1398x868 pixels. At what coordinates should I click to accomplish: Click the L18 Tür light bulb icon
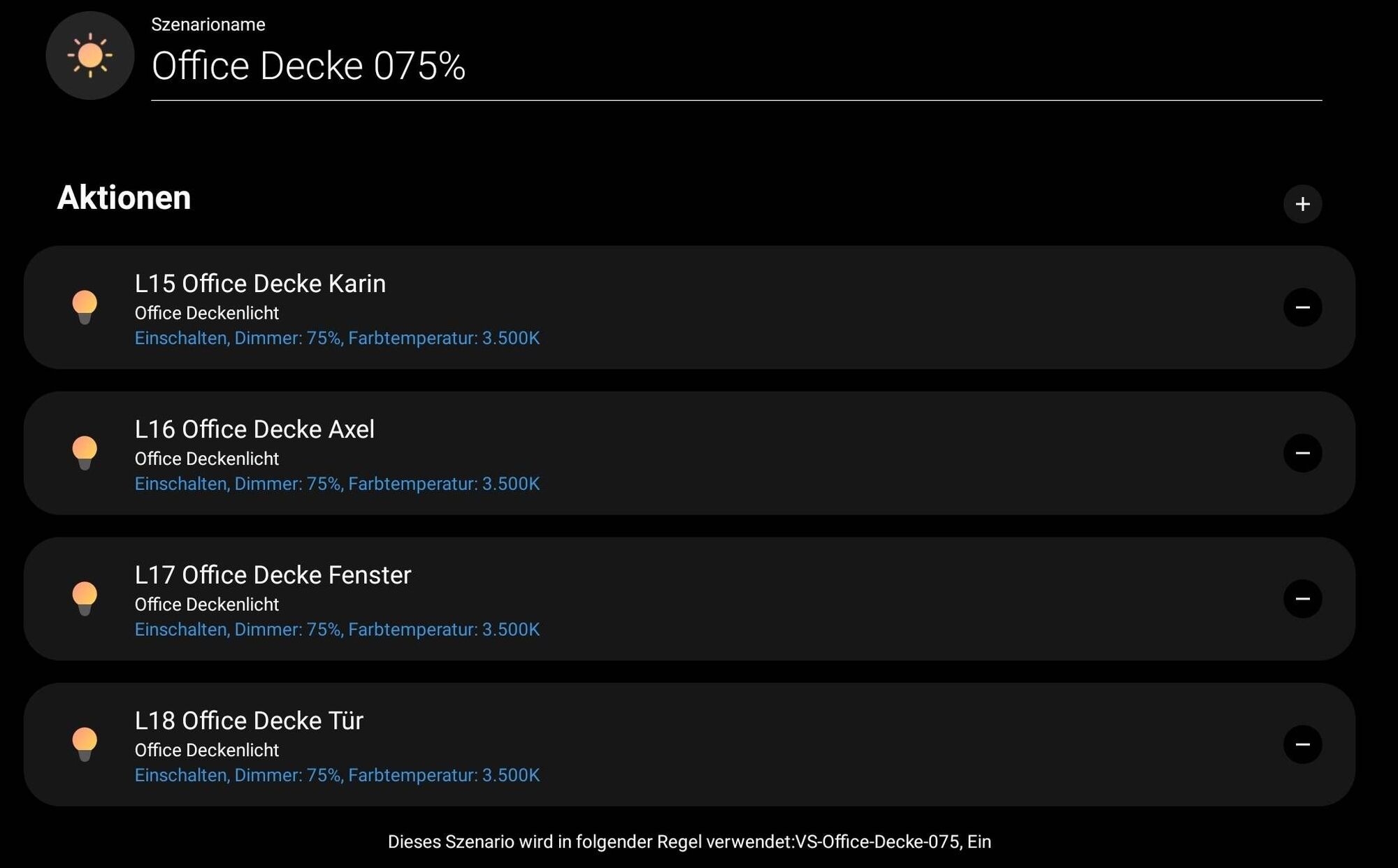click(x=85, y=744)
